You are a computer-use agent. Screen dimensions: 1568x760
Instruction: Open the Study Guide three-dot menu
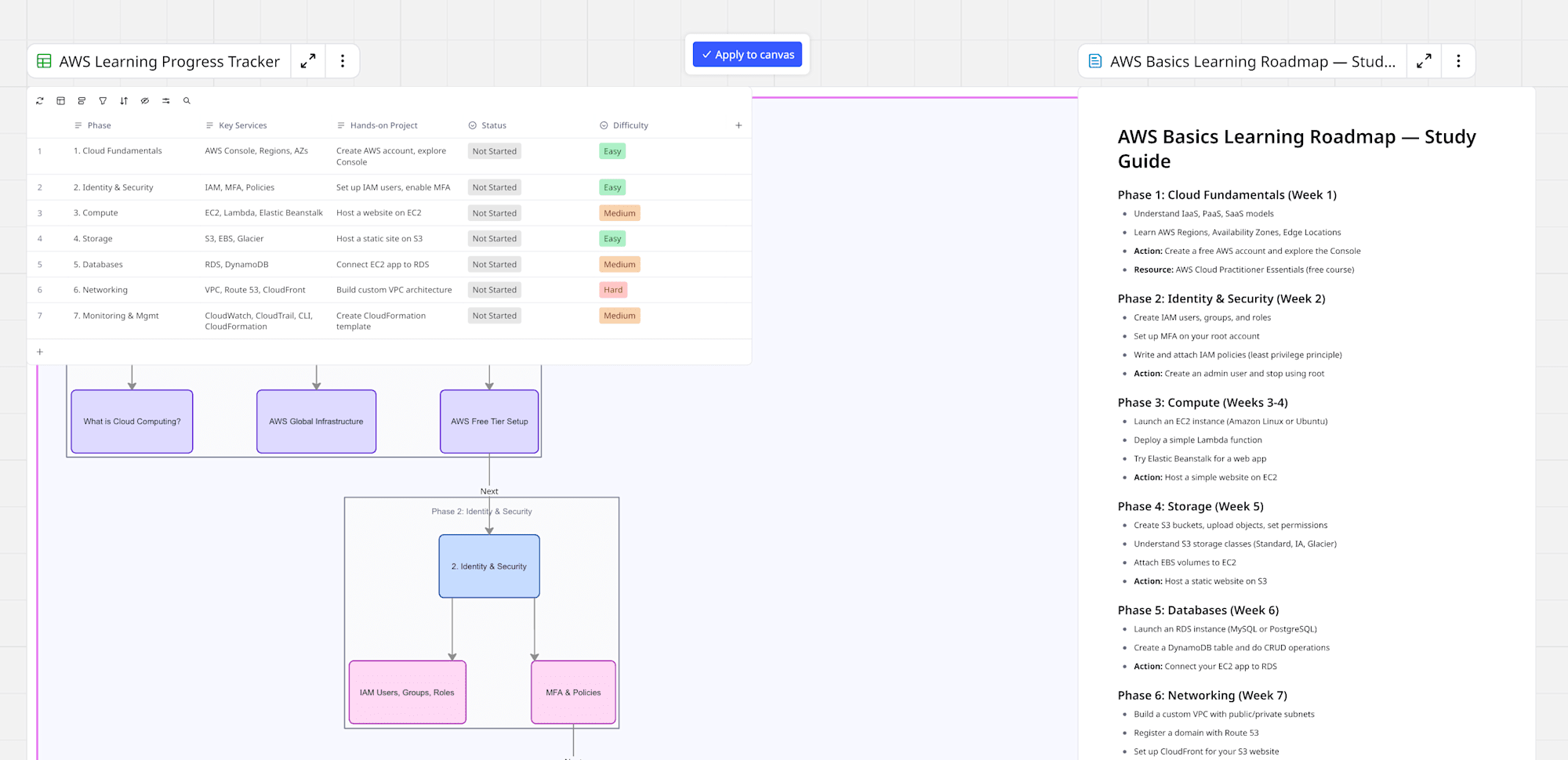pyautogui.click(x=1458, y=61)
